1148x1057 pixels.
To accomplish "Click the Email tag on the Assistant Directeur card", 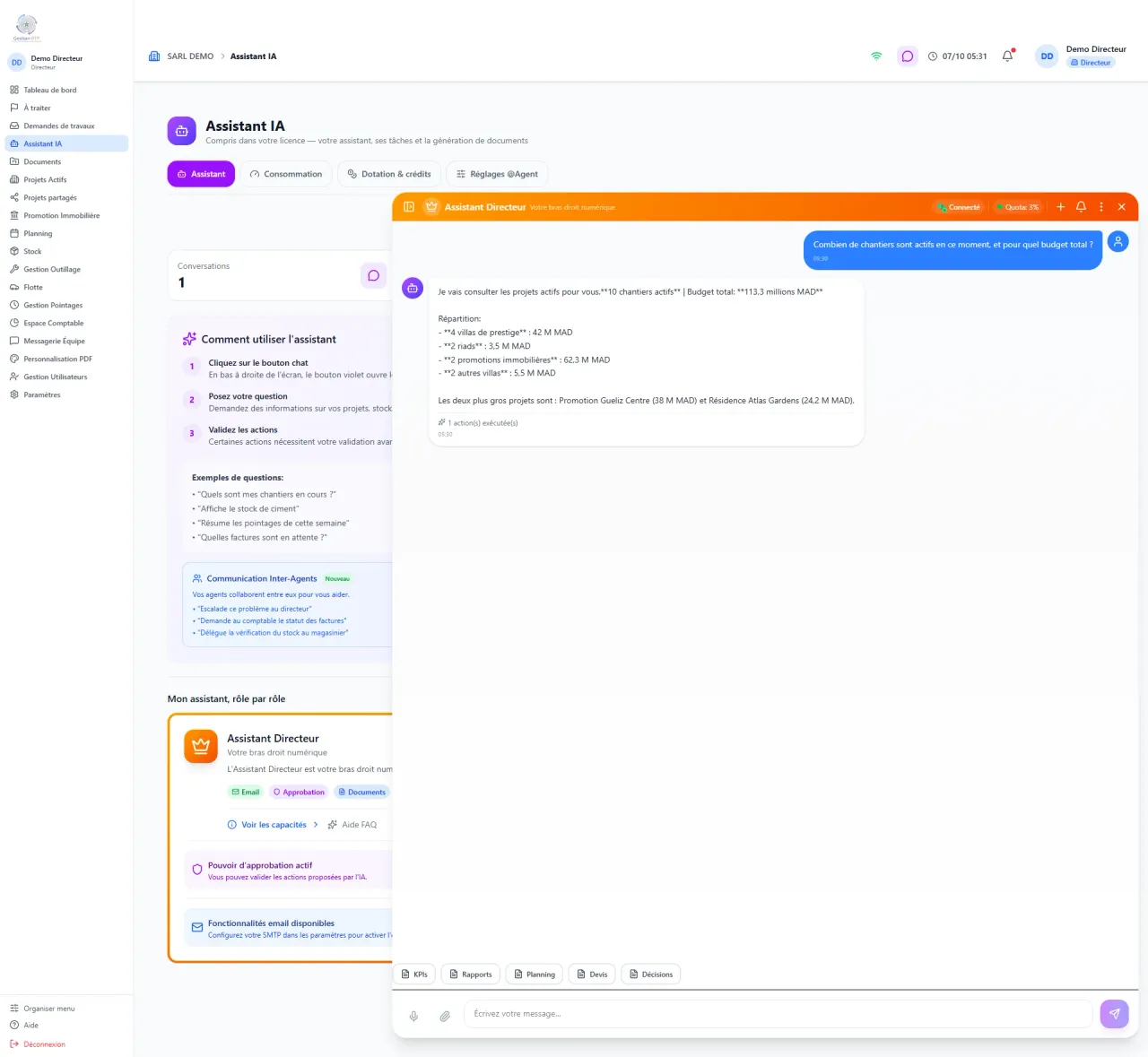I will (x=245, y=793).
